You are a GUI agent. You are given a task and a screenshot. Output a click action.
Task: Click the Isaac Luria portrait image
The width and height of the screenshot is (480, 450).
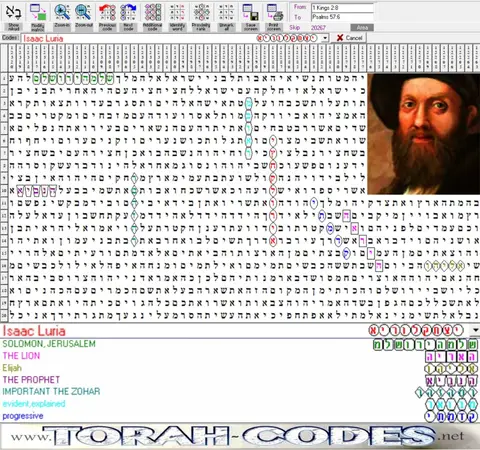click(424, 134)
